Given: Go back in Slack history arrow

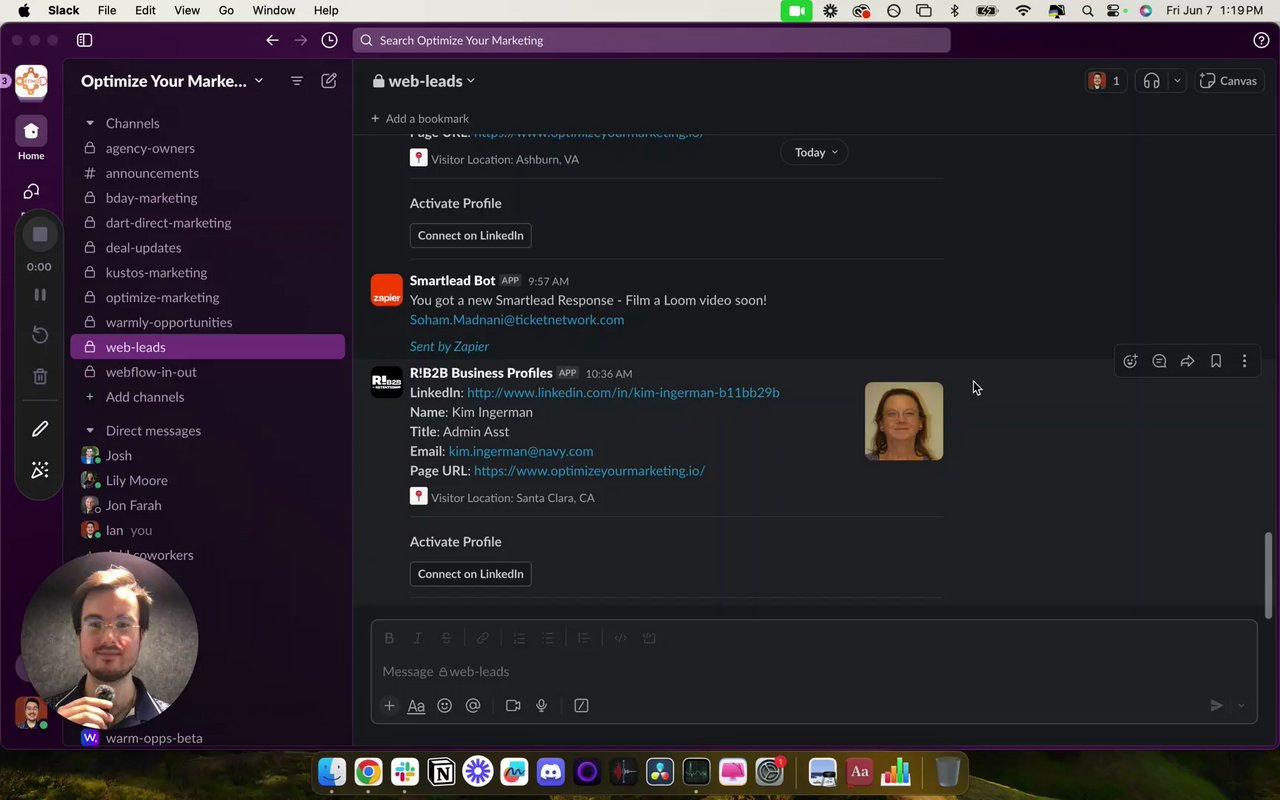Looking at the screenshot, I should pyautogui.click(x=272, y=40).
